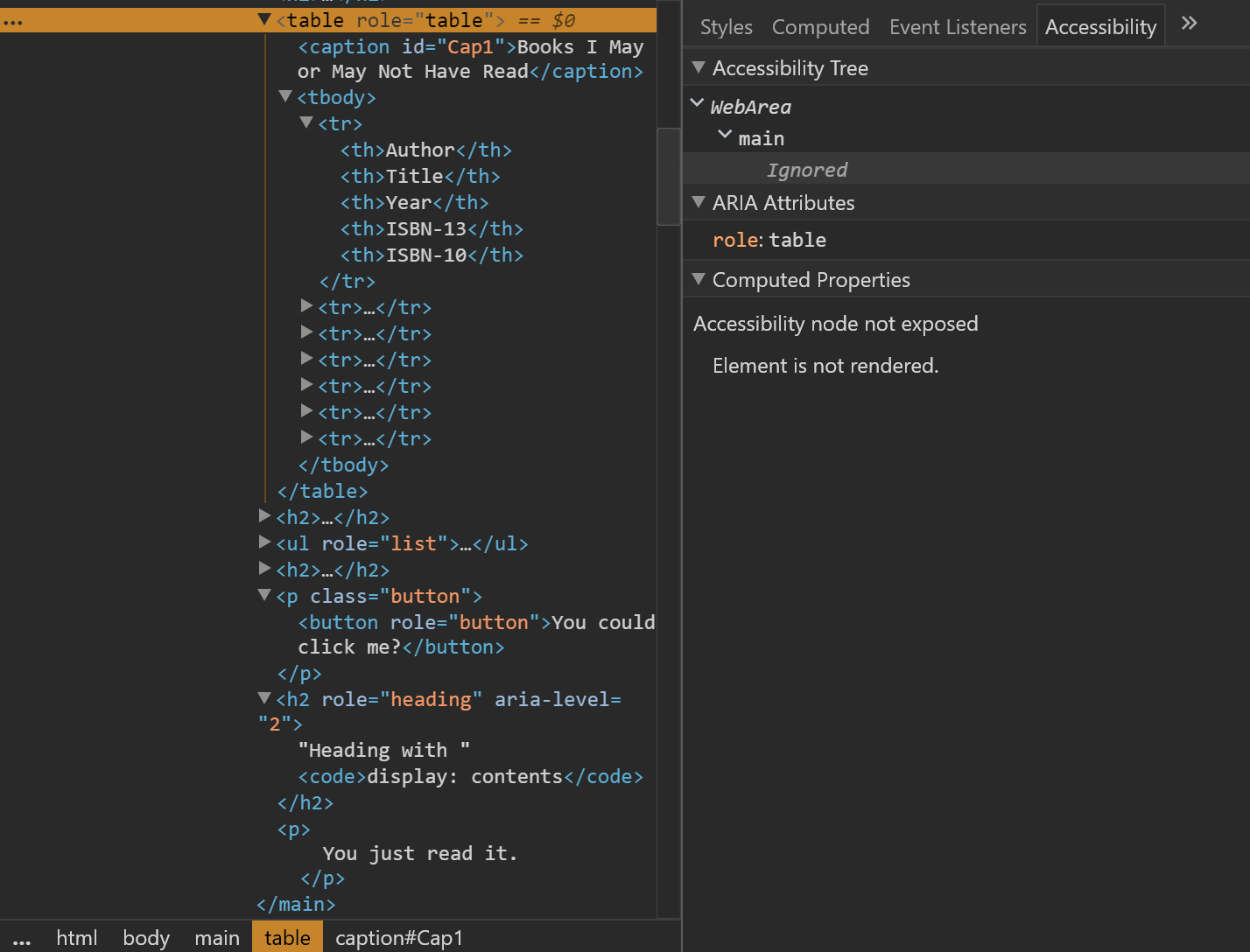This screenshot has height=952, width=1250.
Task: Select the th Year element
Action: tap(415, 203)
